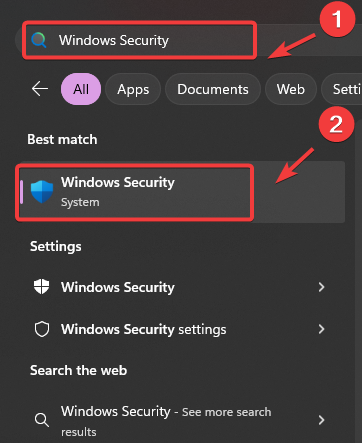
Task: Select the All filter tab
Action: click(x=81, y=89)
